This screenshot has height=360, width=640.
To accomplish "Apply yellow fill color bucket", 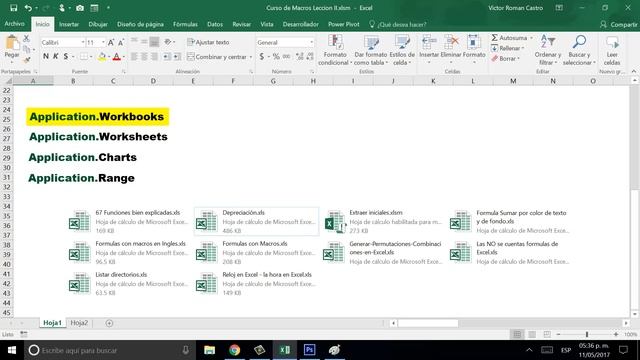I will (x=102, y=57).
